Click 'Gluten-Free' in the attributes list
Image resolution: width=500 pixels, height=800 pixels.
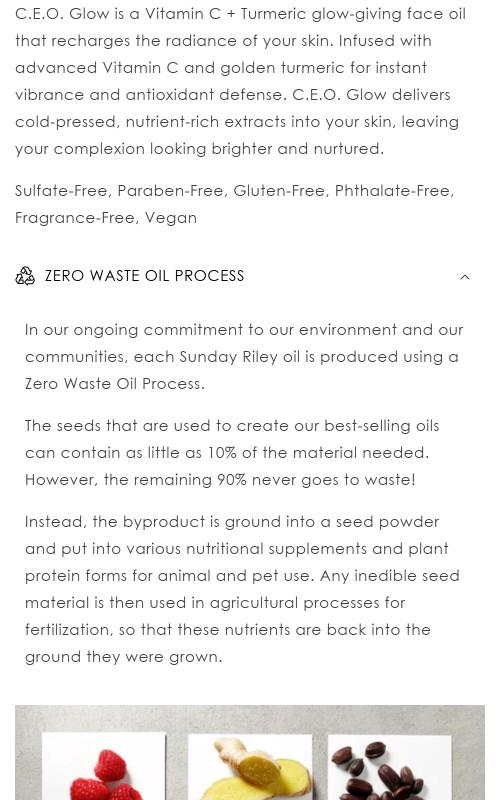tap(279, 191)
